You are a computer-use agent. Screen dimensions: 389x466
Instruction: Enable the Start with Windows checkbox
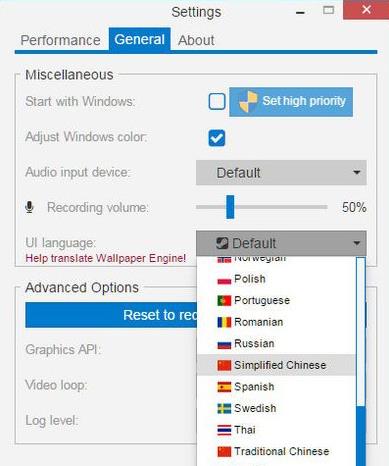217,101
